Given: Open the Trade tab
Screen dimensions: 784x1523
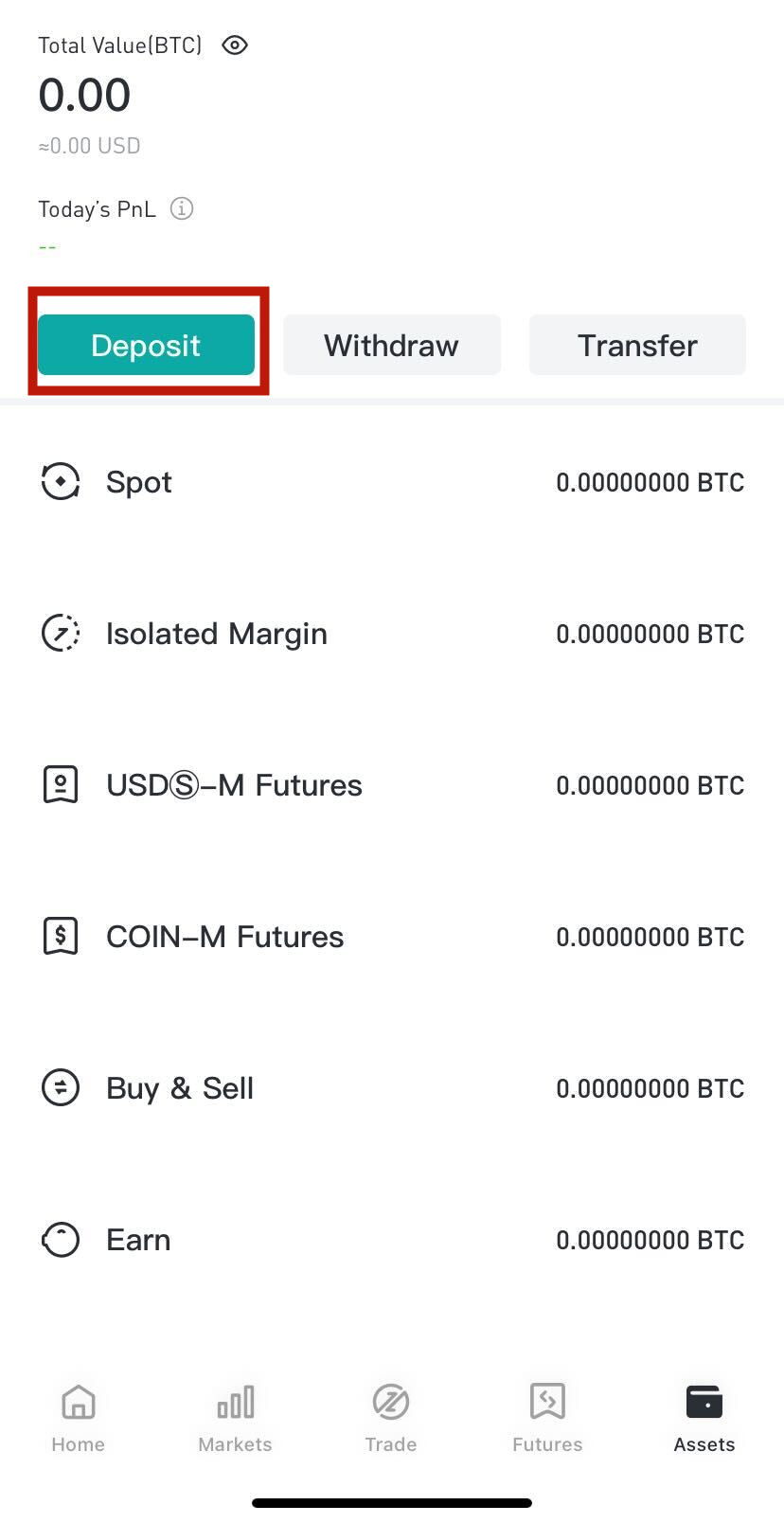Looking at the screenshot, I should point(391,1418).
